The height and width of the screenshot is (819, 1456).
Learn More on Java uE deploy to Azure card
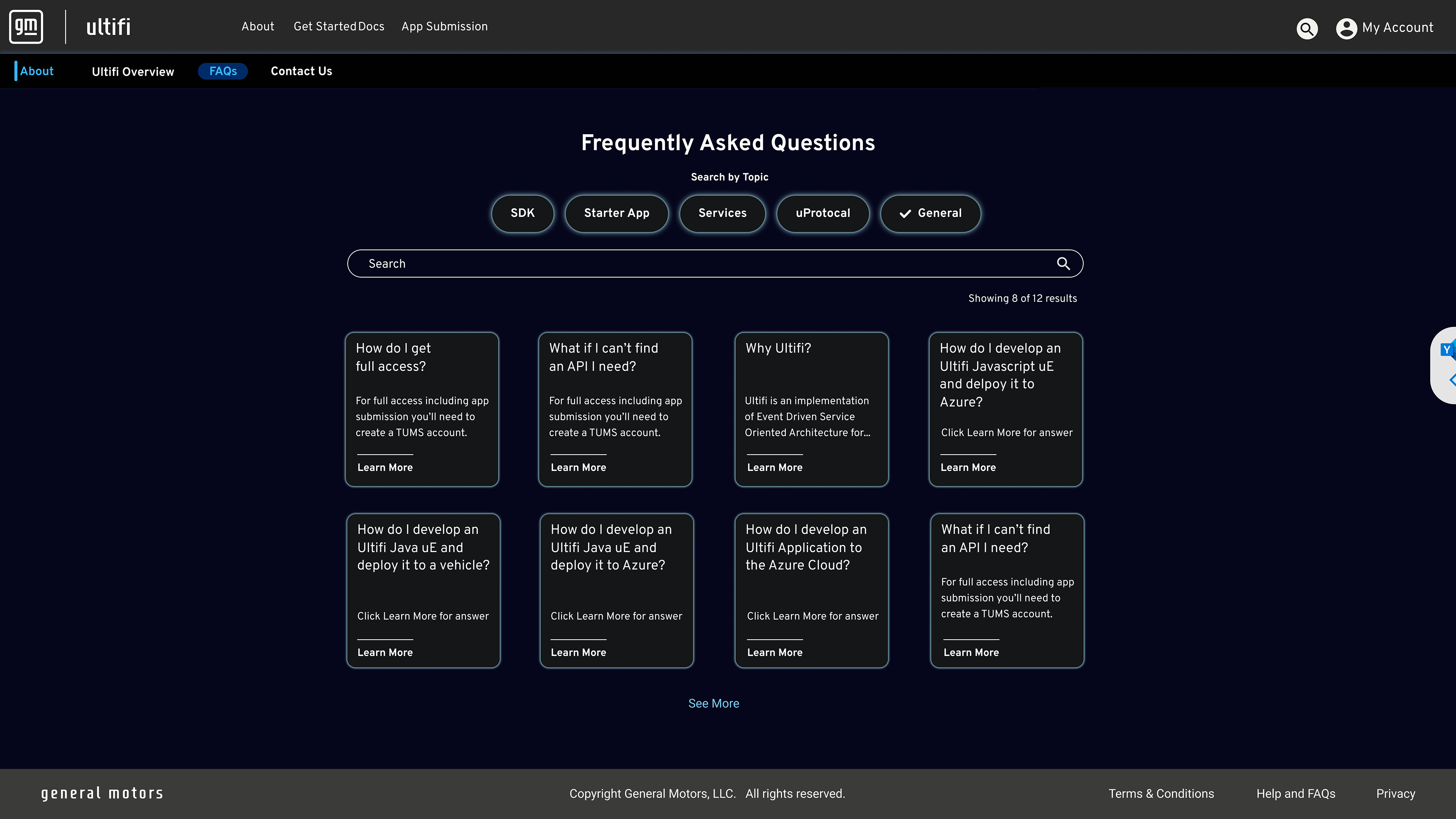point(578,652)
